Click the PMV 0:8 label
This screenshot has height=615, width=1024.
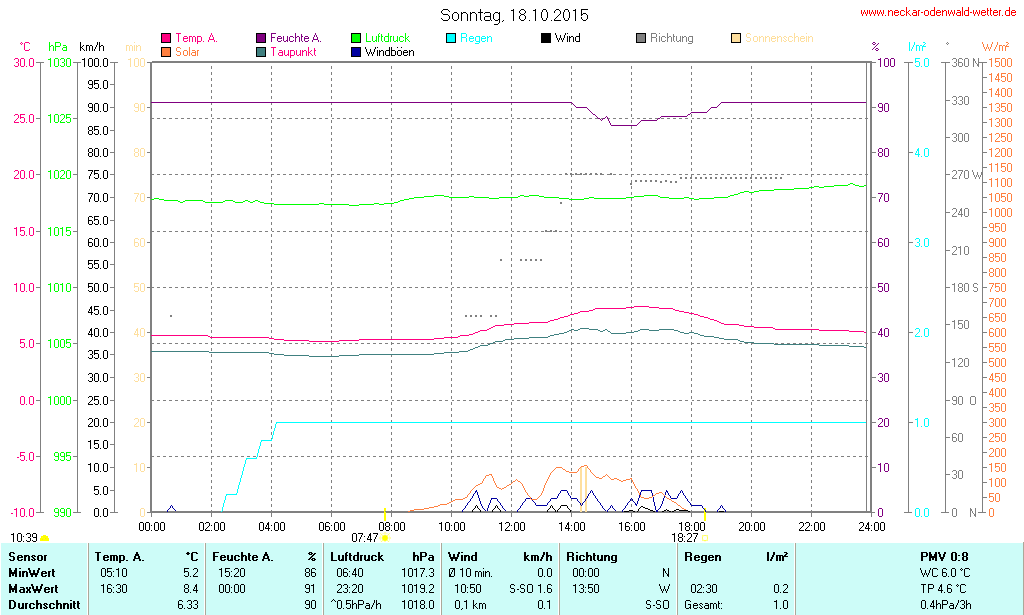click(x=943, y=556)
